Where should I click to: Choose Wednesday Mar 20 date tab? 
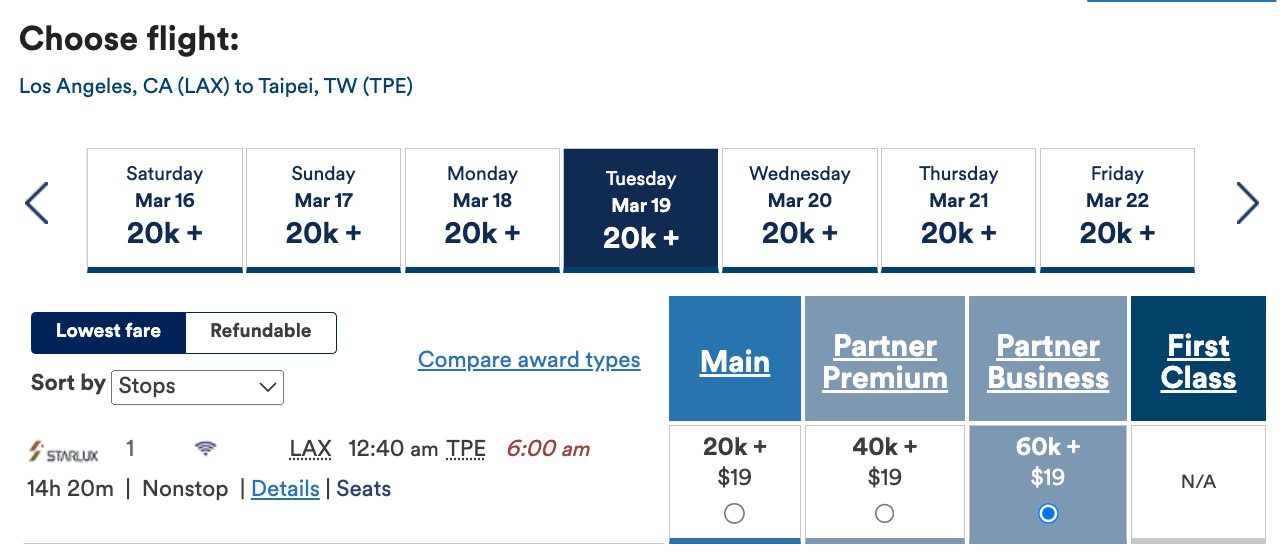tap(800, 208)
